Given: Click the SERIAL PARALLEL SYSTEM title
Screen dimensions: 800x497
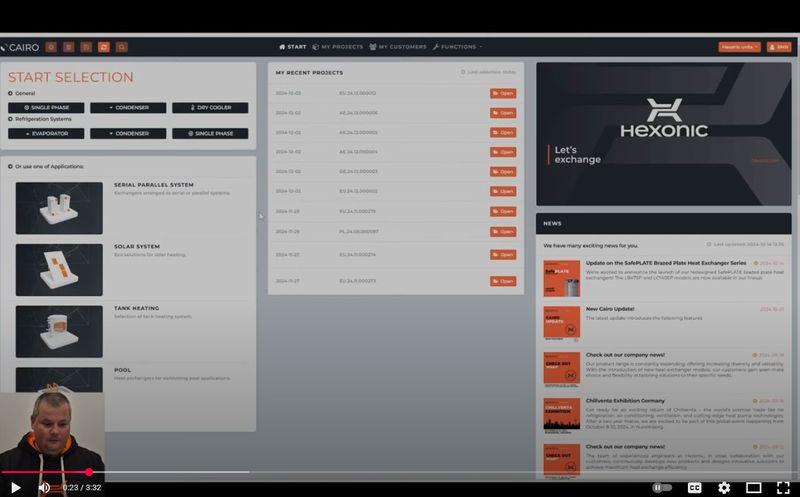Looking at the screenshot, I should pos(154,185).
